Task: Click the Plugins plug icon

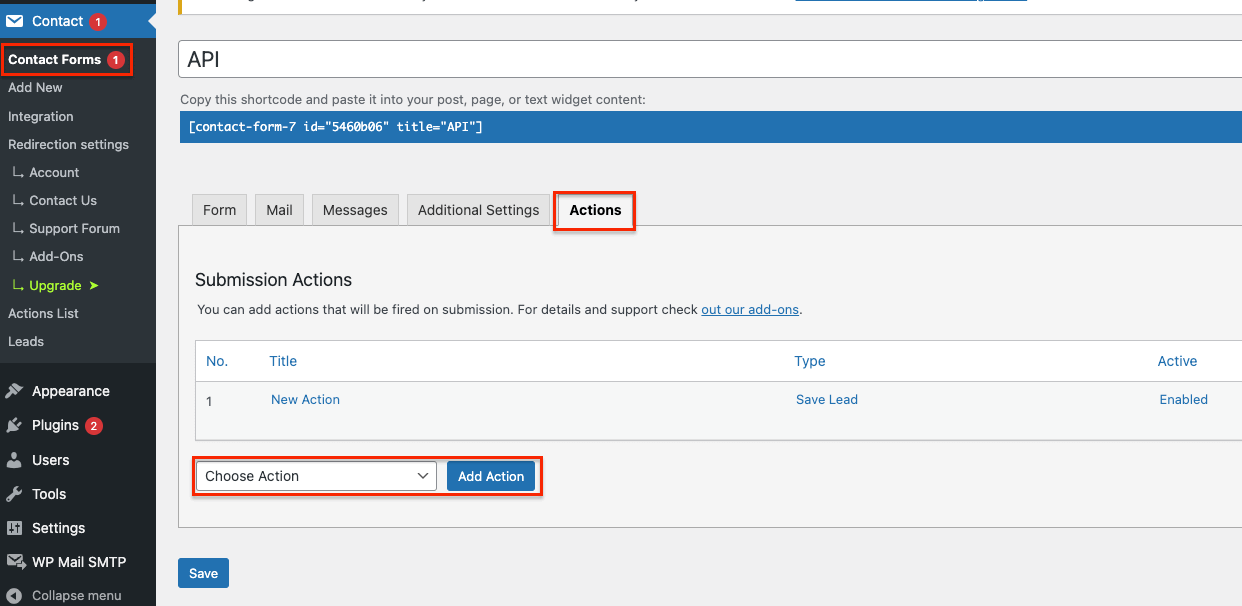Action: click(15, 425)
